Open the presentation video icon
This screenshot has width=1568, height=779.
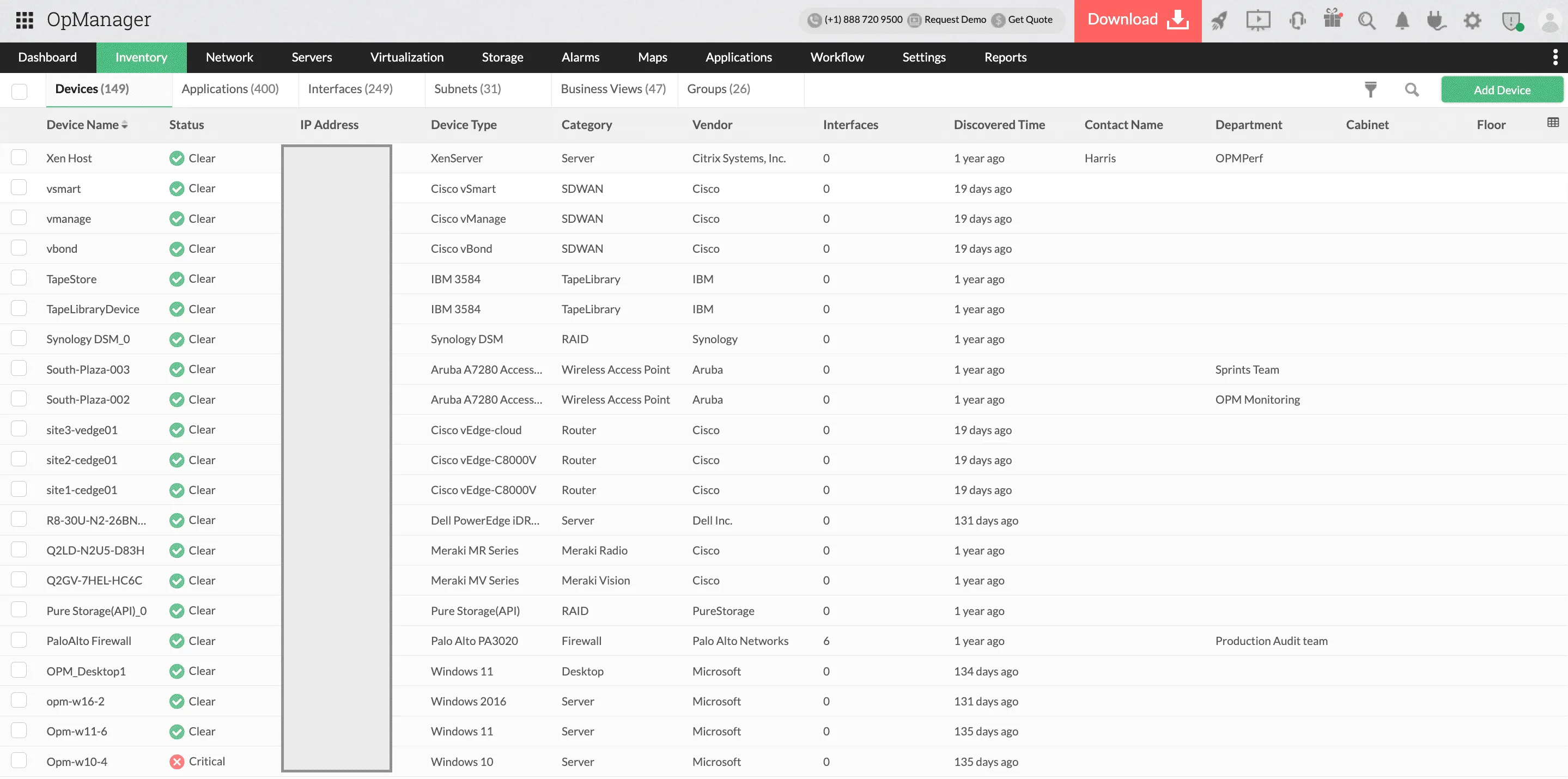click(1257, 21)
